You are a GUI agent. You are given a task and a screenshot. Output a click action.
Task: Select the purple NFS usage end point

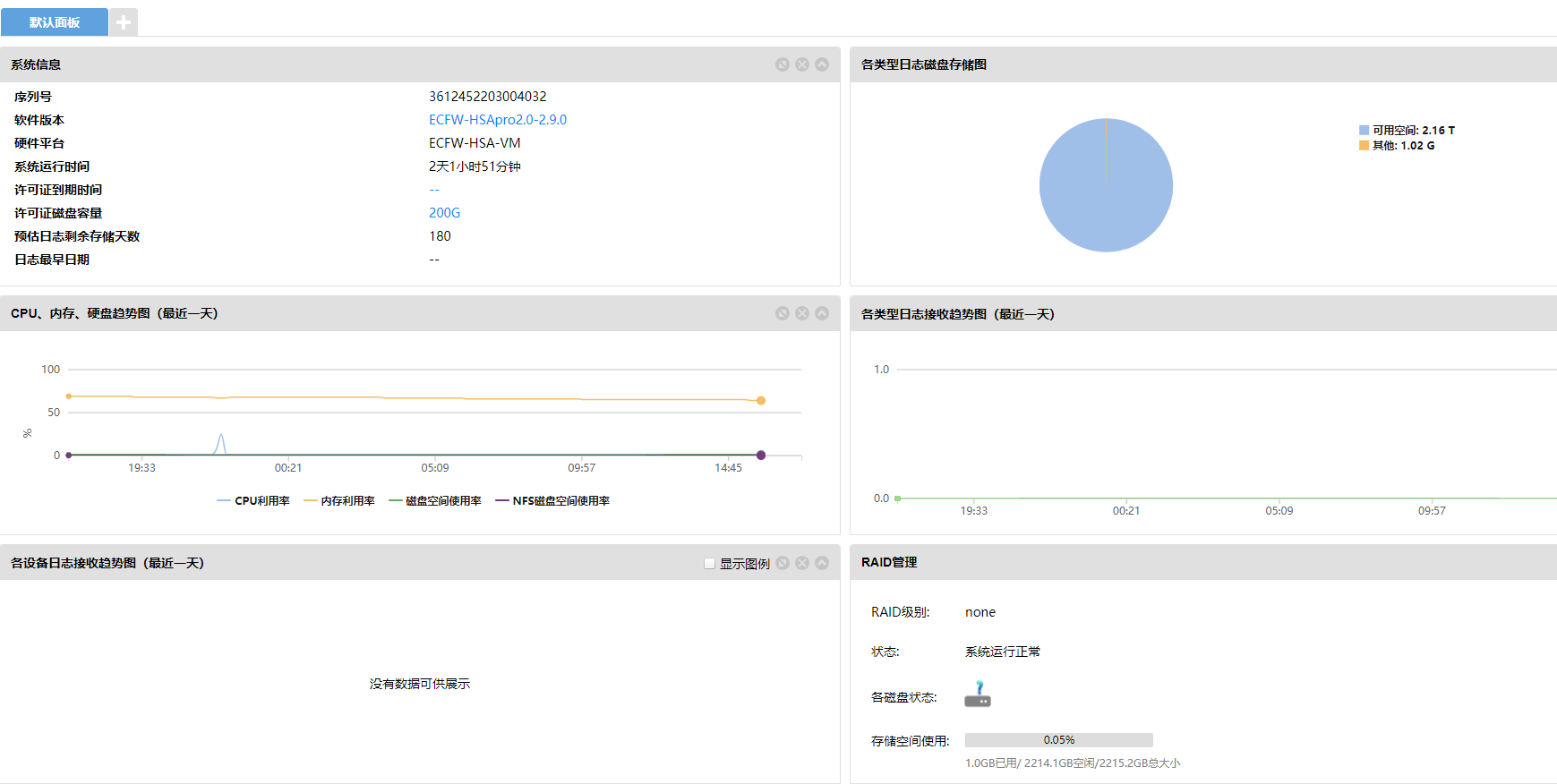[761, 456]
